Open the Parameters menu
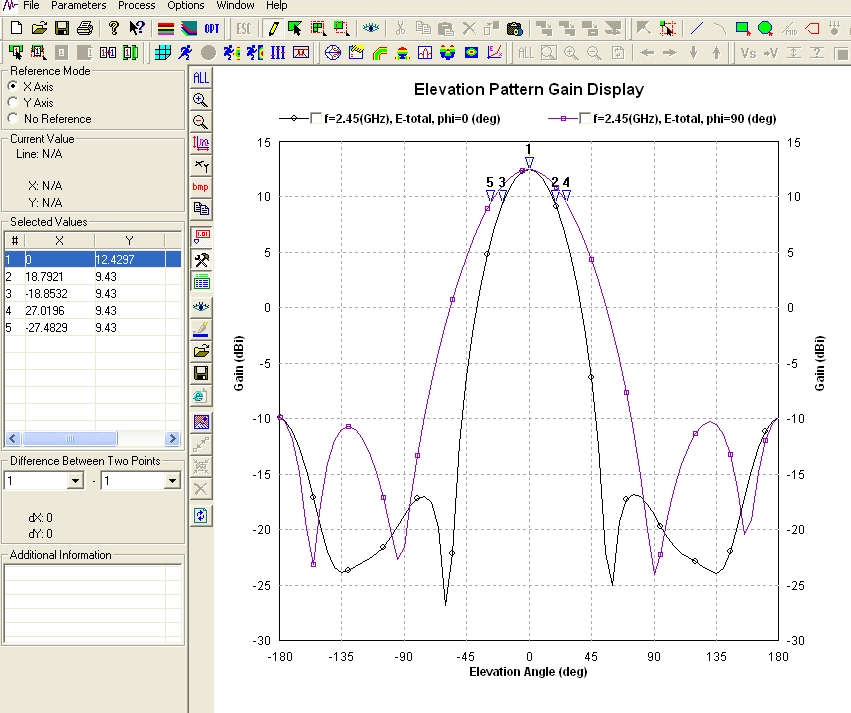 [79, 6]
